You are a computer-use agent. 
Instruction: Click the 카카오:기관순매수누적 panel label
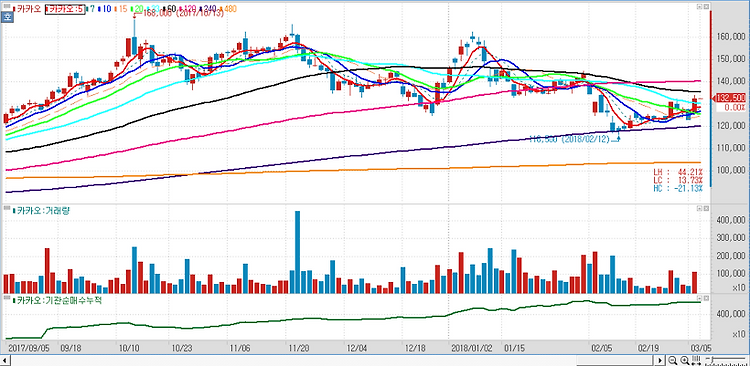57,300
